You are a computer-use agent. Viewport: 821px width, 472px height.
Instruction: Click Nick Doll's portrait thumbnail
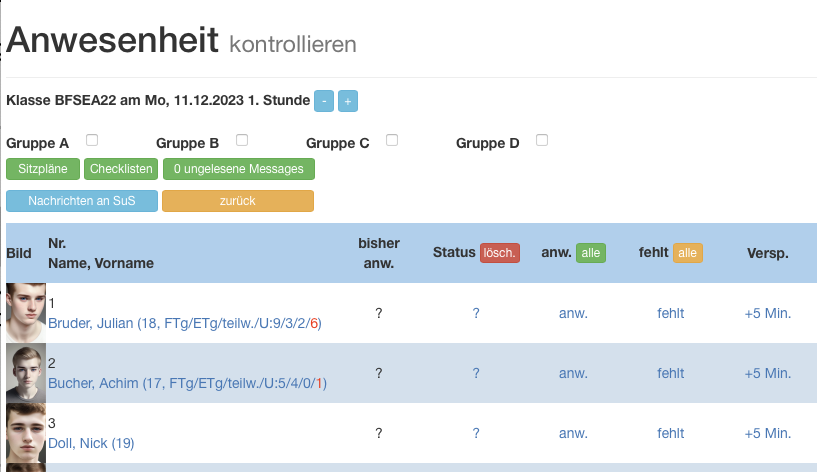[x=26, y=433]
